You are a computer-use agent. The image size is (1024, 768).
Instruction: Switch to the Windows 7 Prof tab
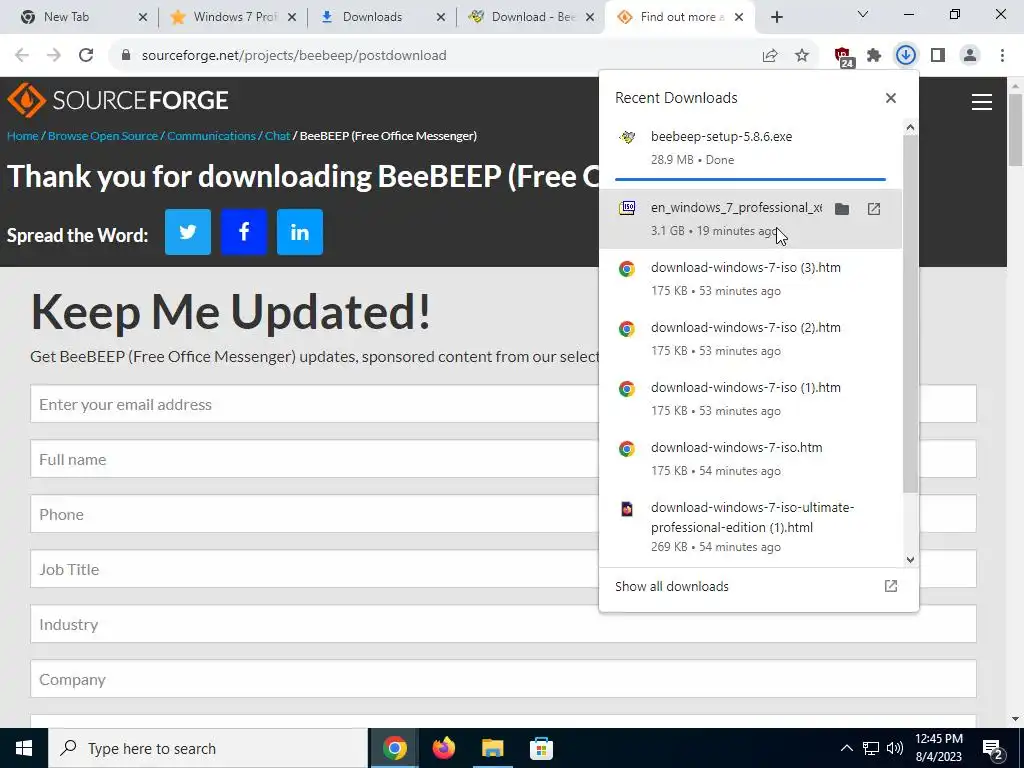234,17
